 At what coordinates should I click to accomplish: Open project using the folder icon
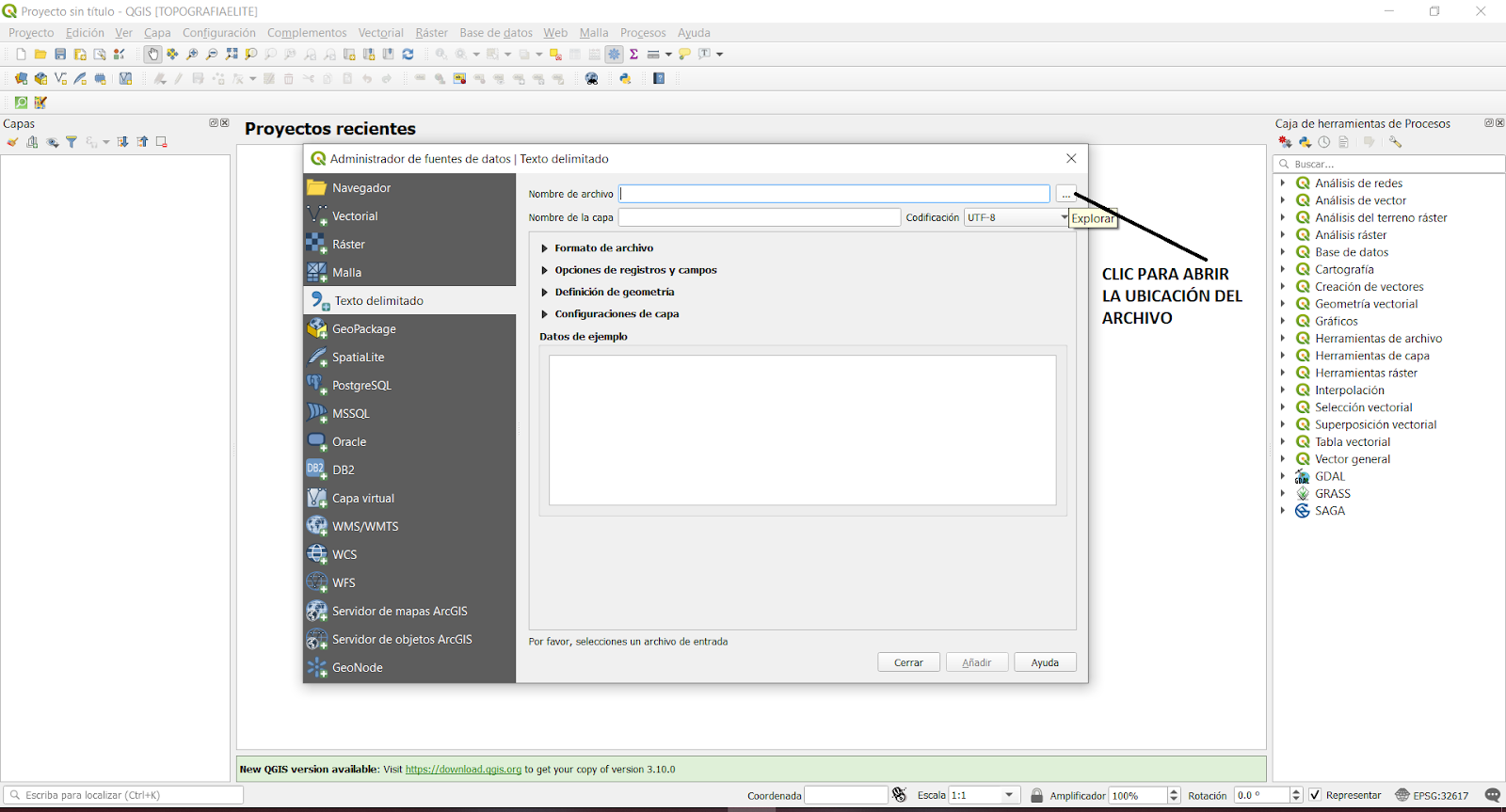click(x=40, y=55)
